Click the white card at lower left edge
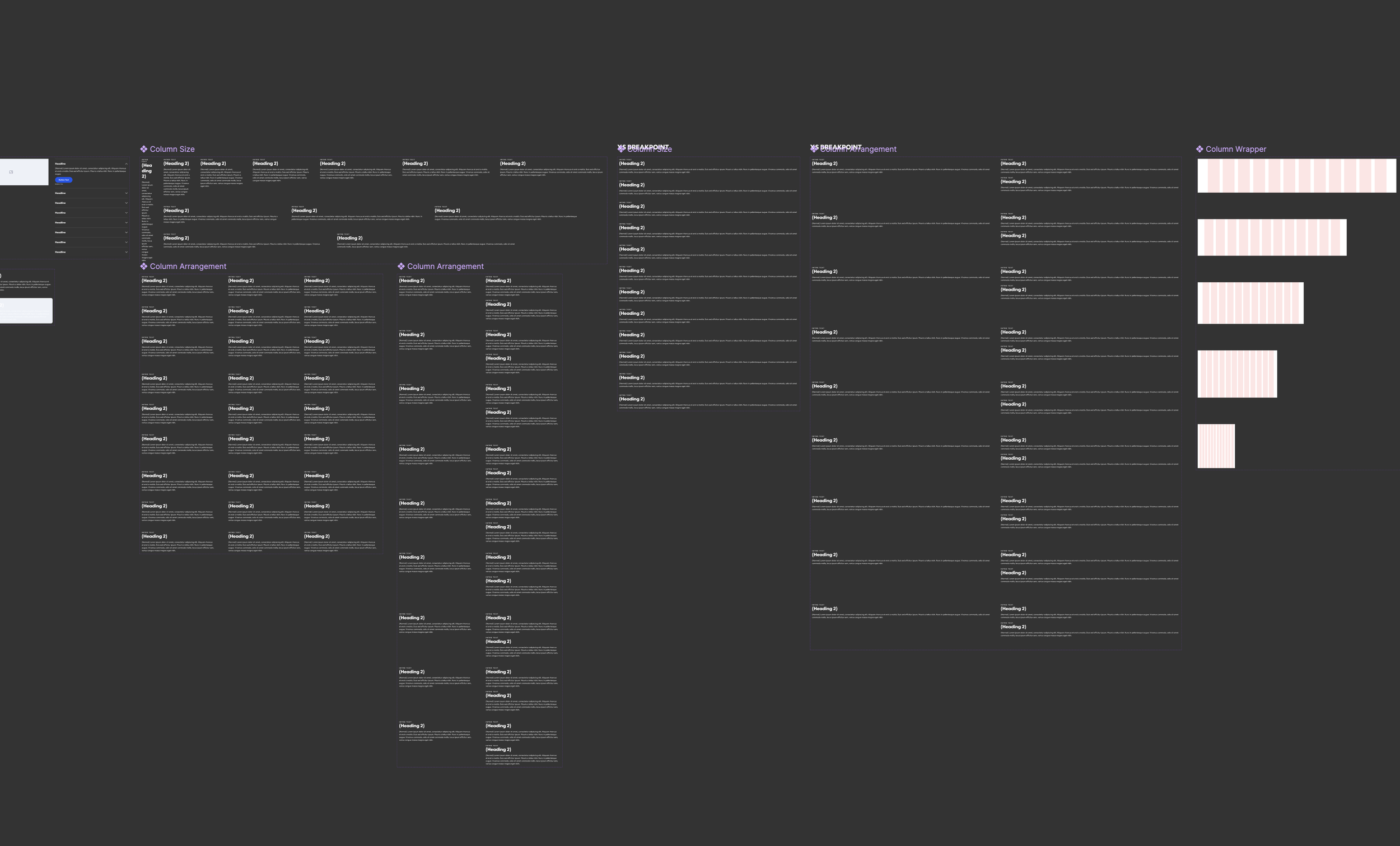Viewport: 1400px width, 846px height. [x=26, y=311]
